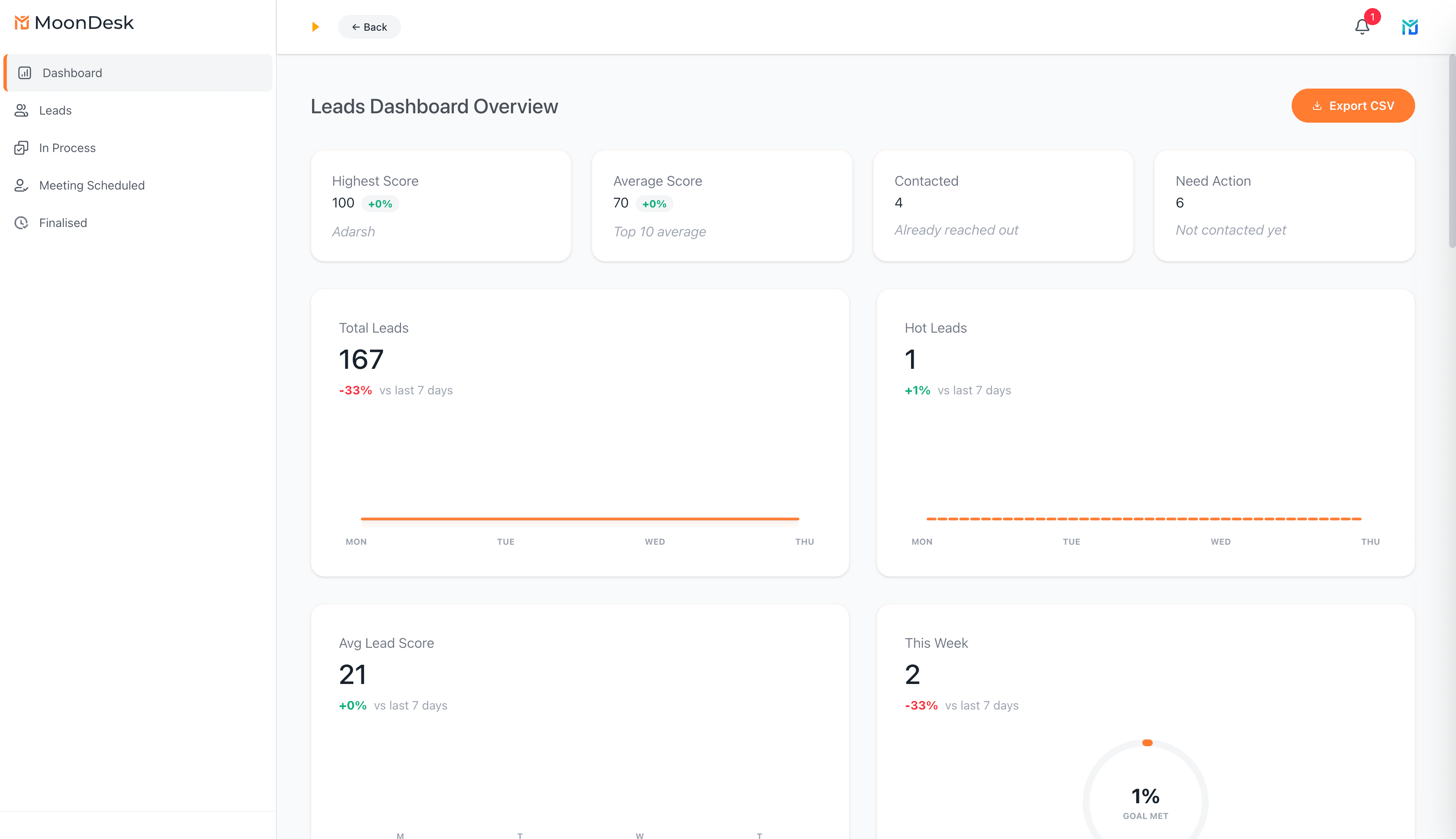1456x839 pixels.
Task: Click the This Week number 2
Action: (x=912, y=675)
